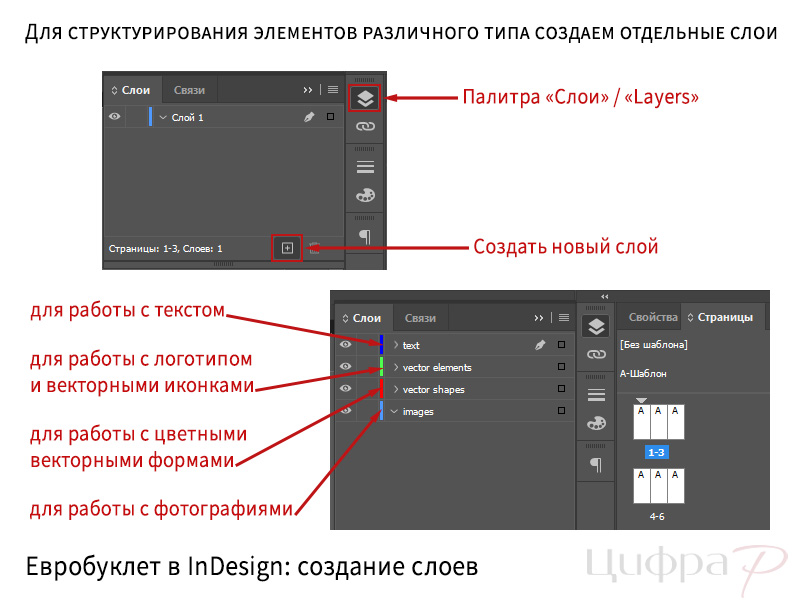Click the status text Страницы: 1-3, Слоев: 1

165,248
